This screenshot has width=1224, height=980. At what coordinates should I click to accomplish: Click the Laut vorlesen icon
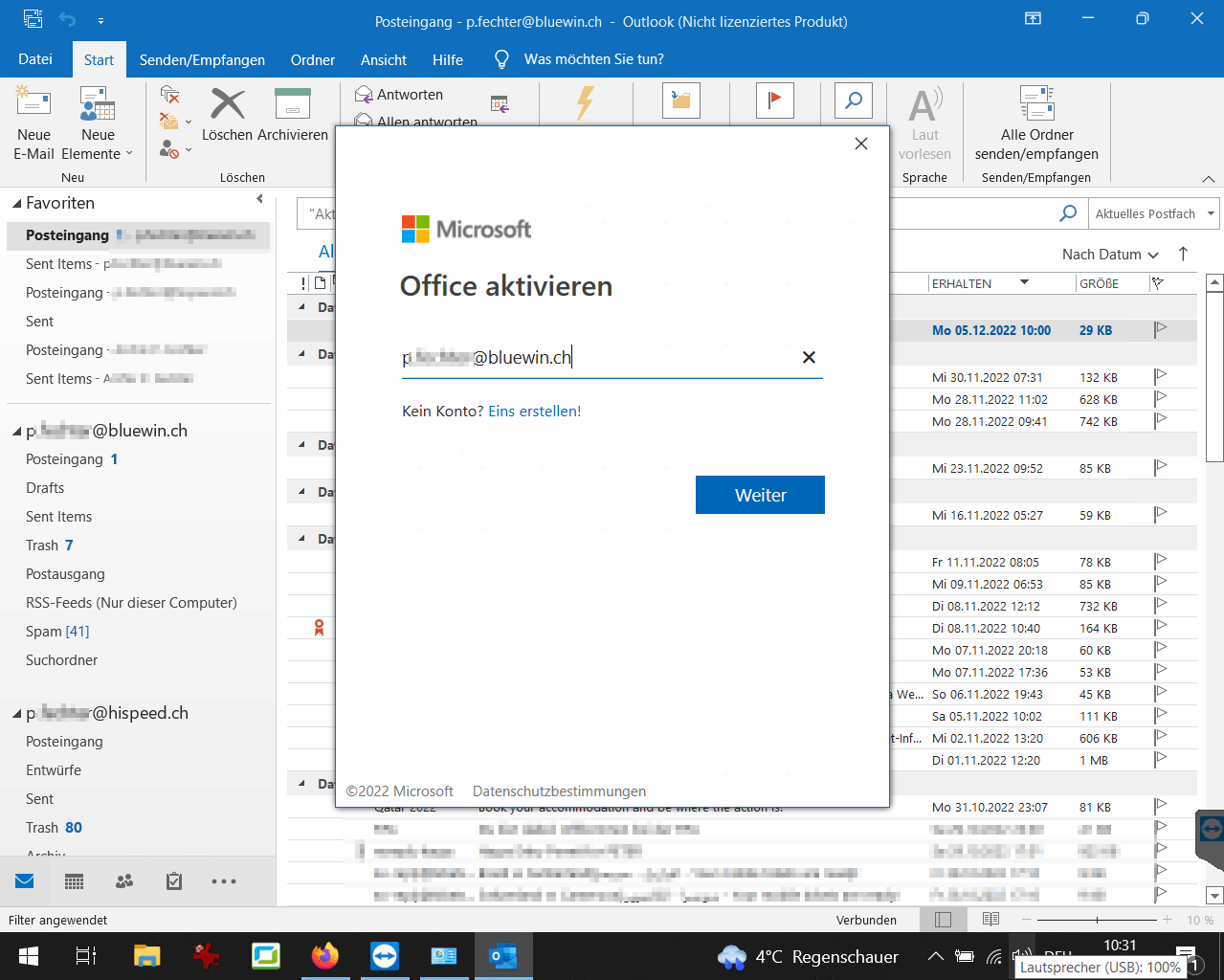click(x=924, y=103)
